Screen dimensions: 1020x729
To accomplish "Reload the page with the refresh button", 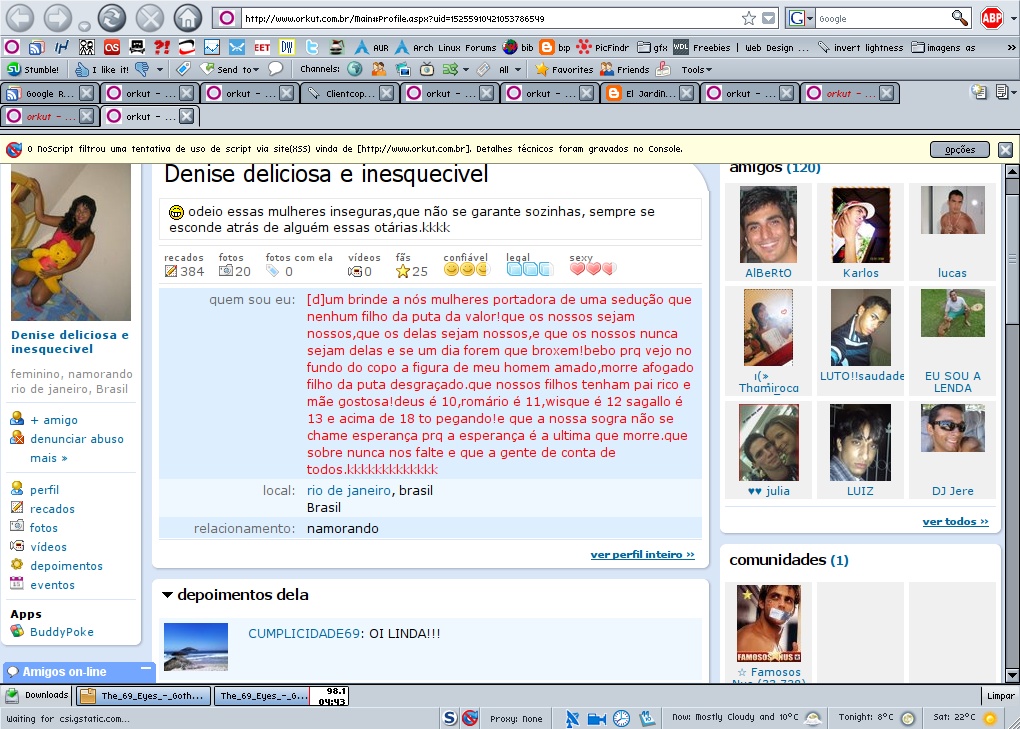I will pos(112,18).
